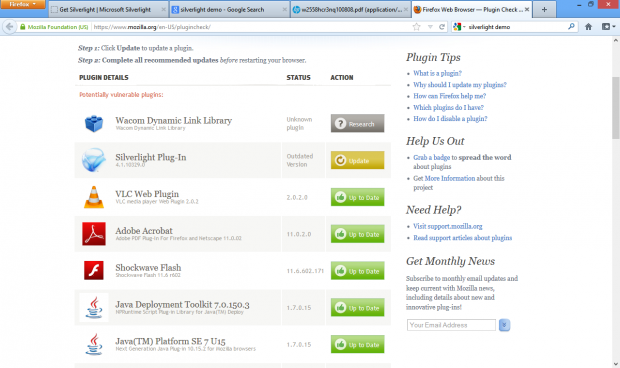Click the browser back arrow

[9, 27]
